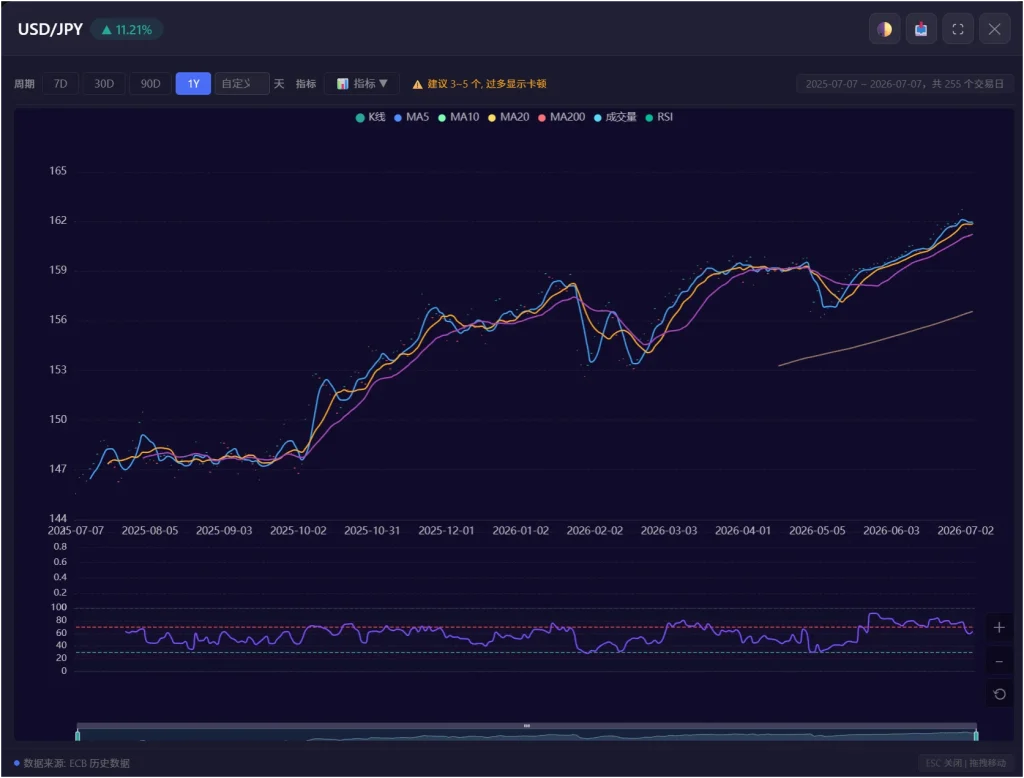Select the 7D period tab
Screen dimensions: 1024x778
click(x=61, y=84)
